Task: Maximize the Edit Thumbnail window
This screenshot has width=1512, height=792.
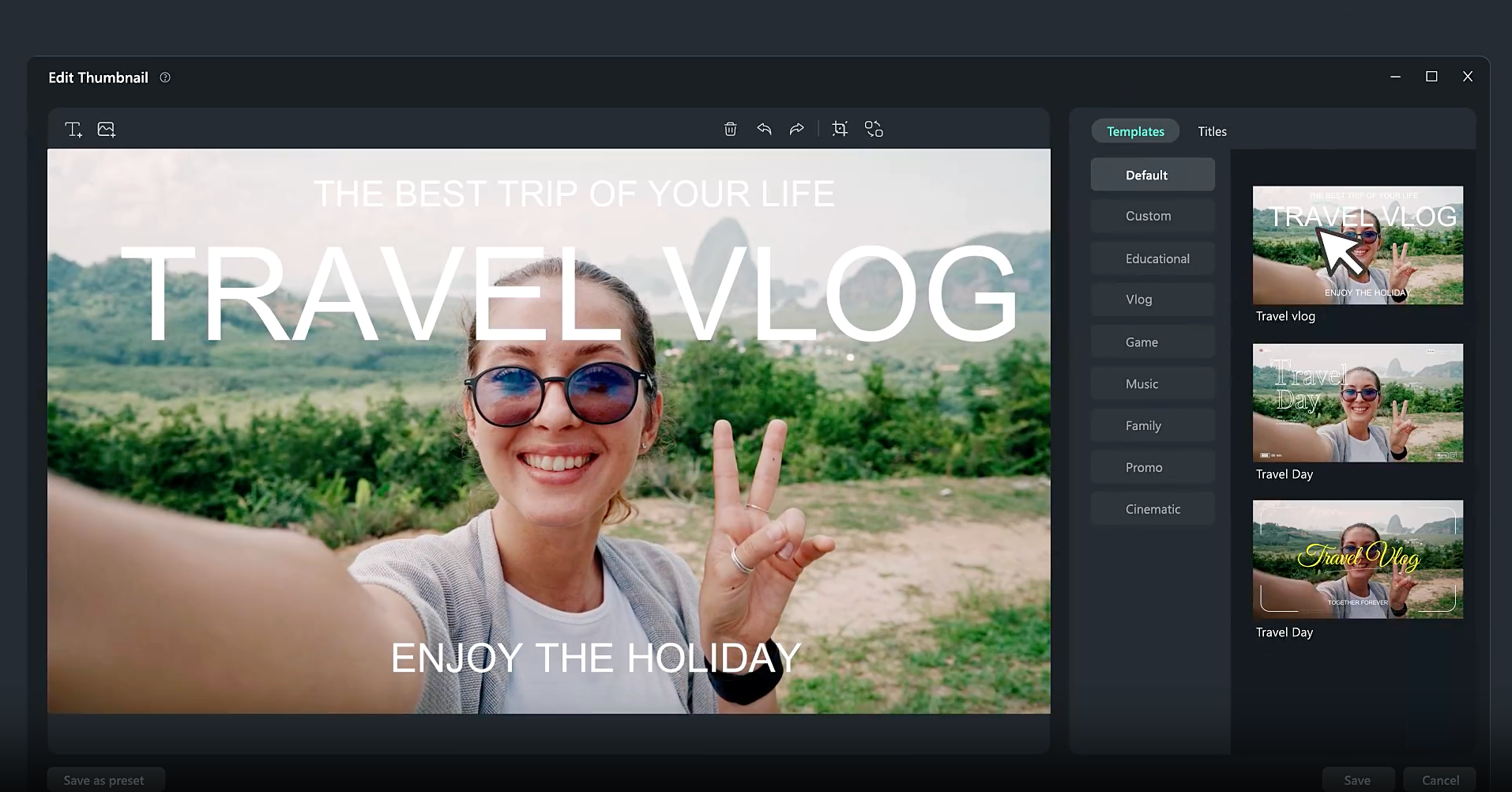Action: [x=1431, y=77]
